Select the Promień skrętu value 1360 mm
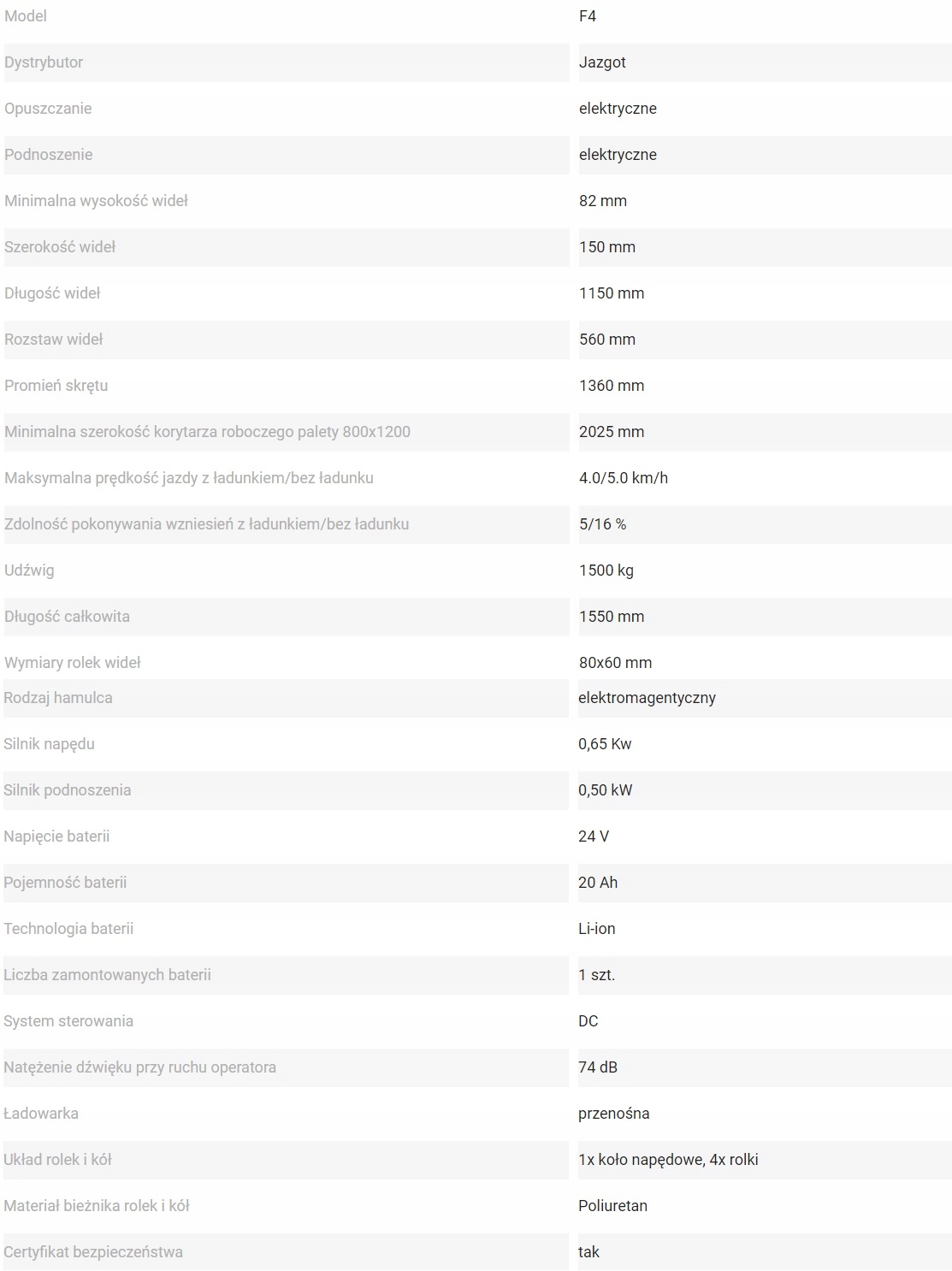Screen dimensions: 952x1271 (612, 386)
